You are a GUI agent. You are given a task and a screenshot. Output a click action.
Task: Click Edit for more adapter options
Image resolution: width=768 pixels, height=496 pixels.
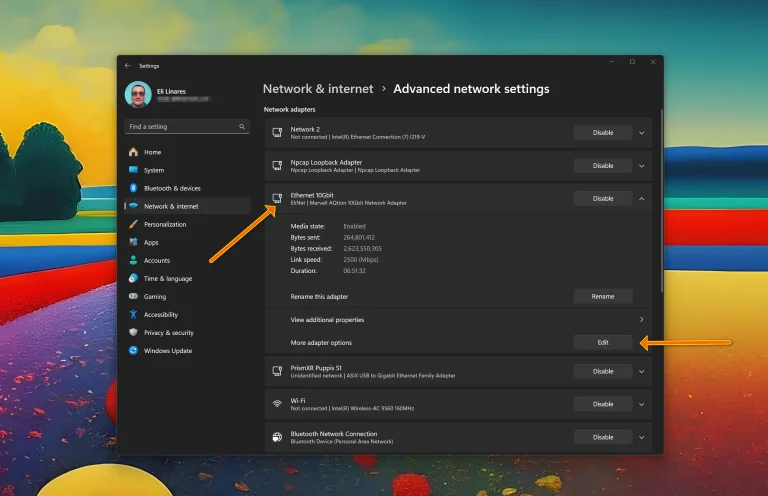click(x=603, y=342)
